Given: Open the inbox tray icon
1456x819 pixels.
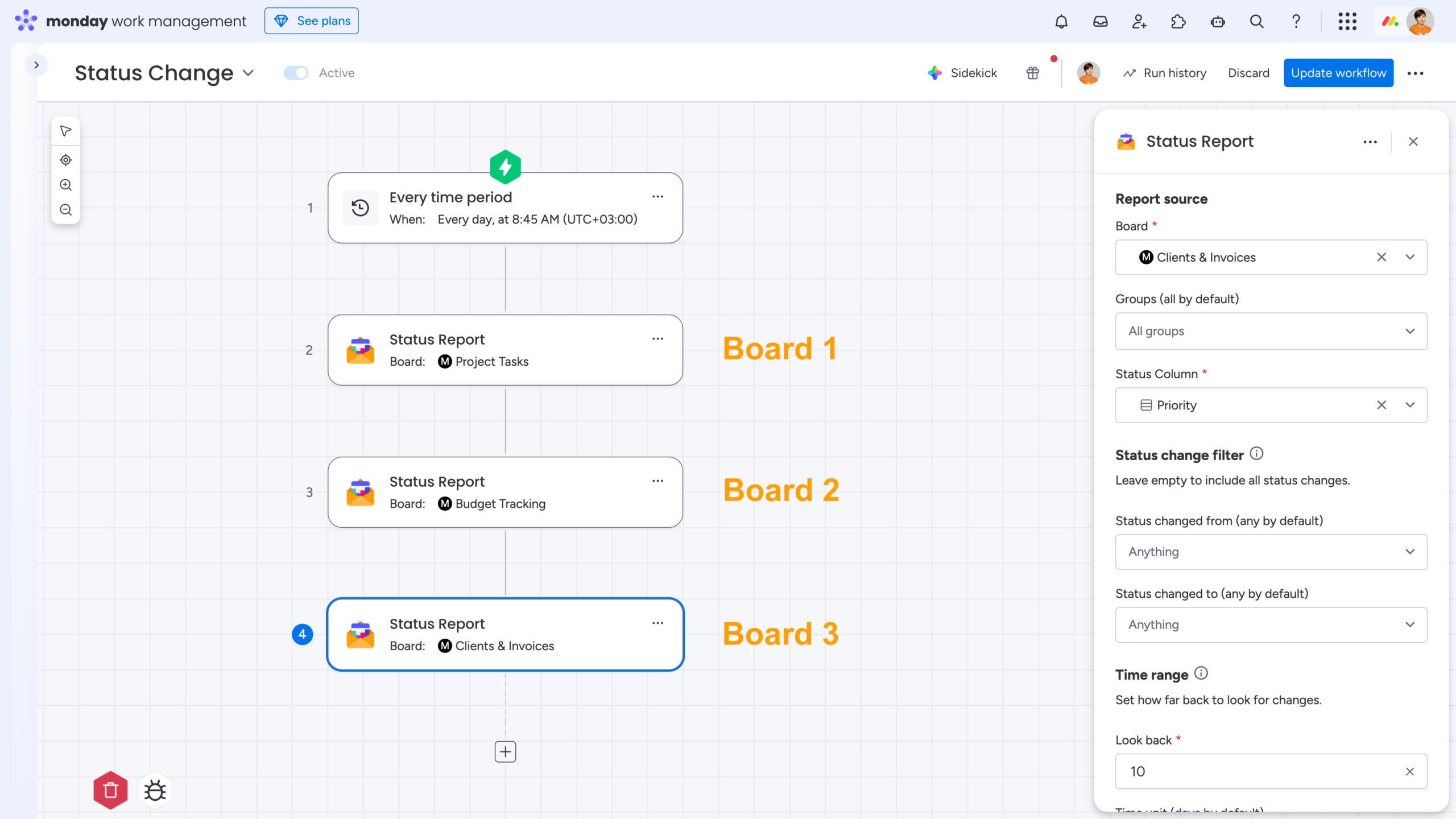Looking at the screenshot, I should 1101,22.
